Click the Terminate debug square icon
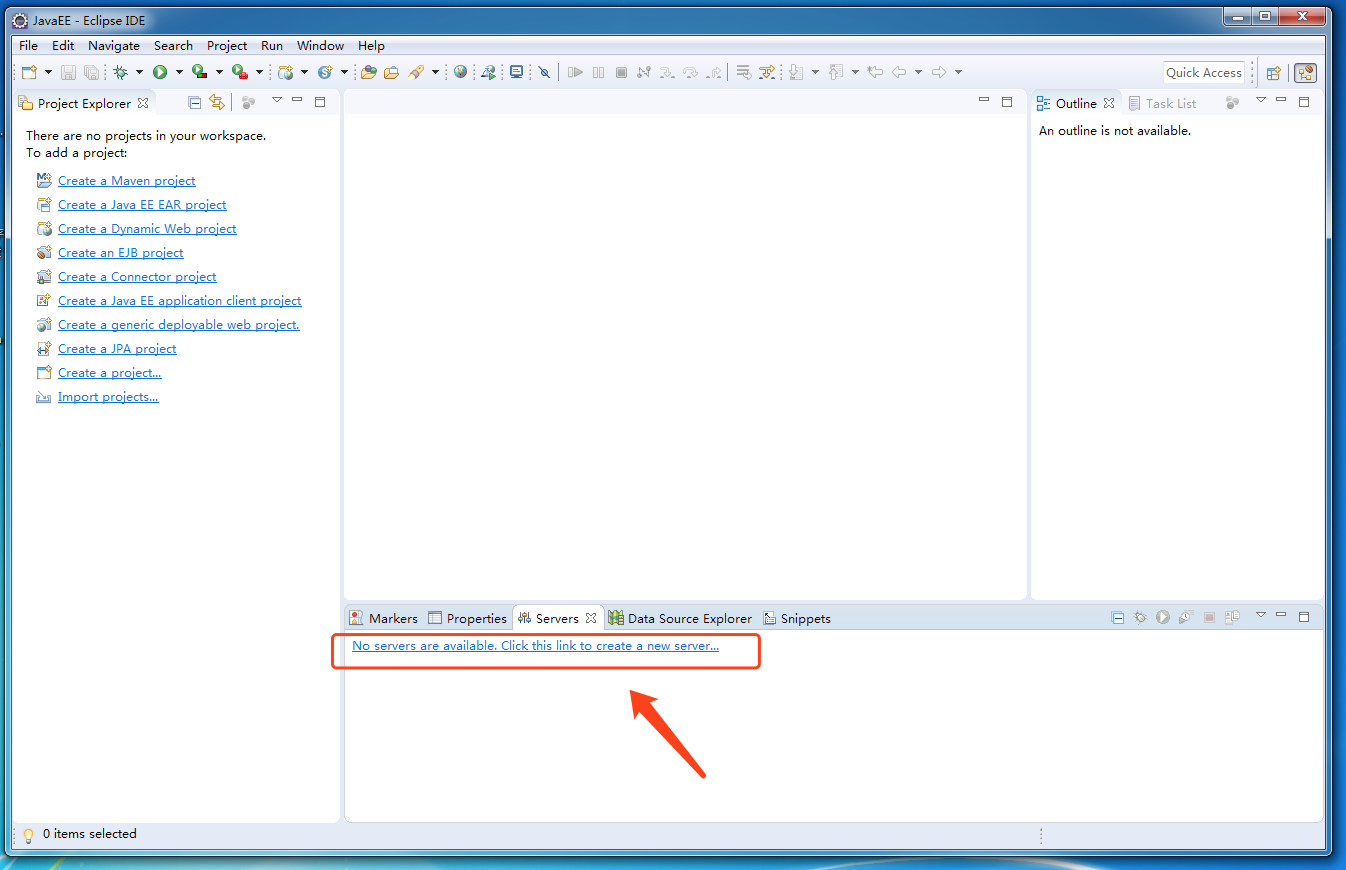The width and height of the screenshot is (1346, 870). pyautogui.click(x=621, y=72)
